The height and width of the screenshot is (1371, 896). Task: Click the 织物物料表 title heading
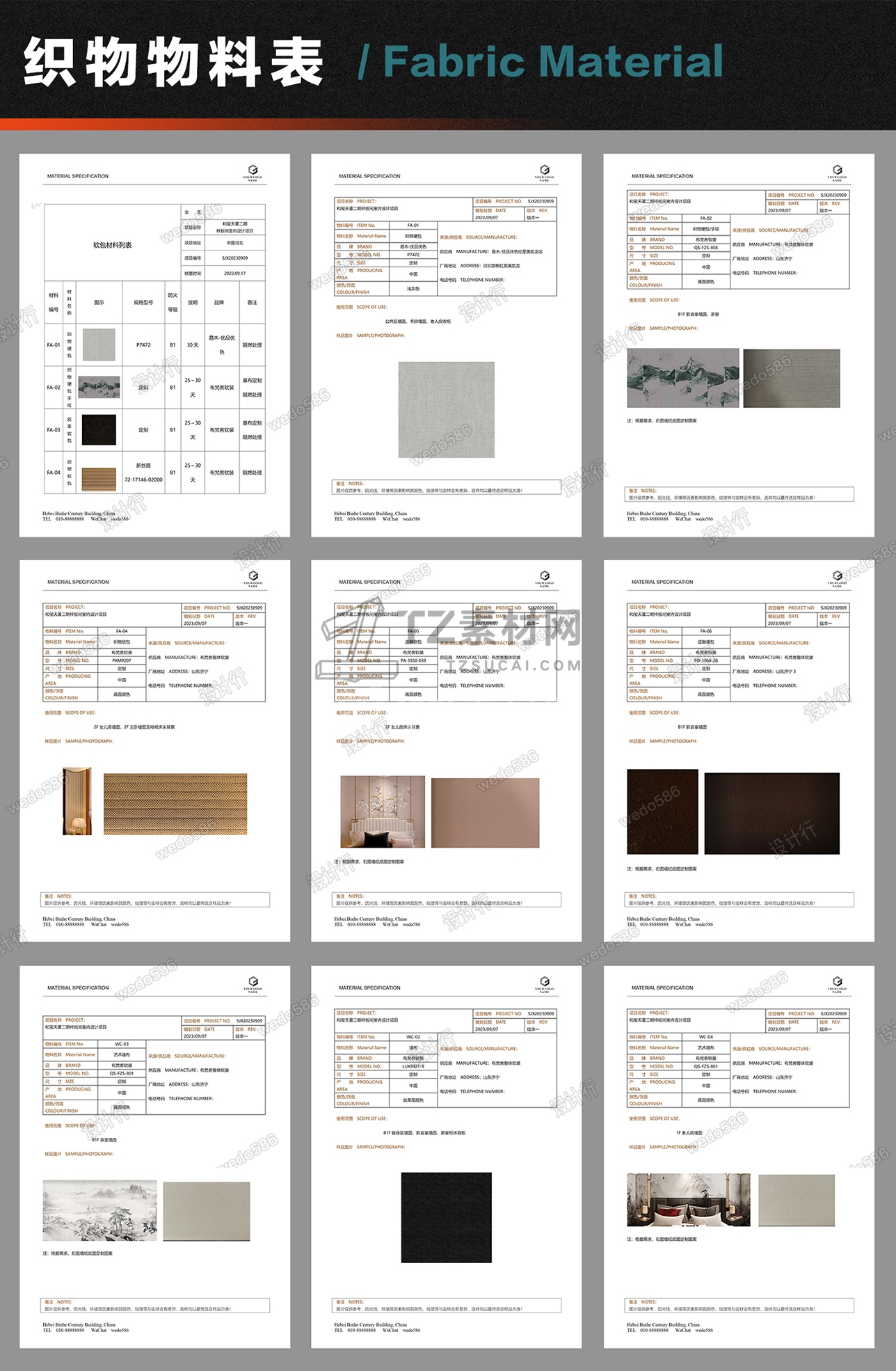coord(174,63)
